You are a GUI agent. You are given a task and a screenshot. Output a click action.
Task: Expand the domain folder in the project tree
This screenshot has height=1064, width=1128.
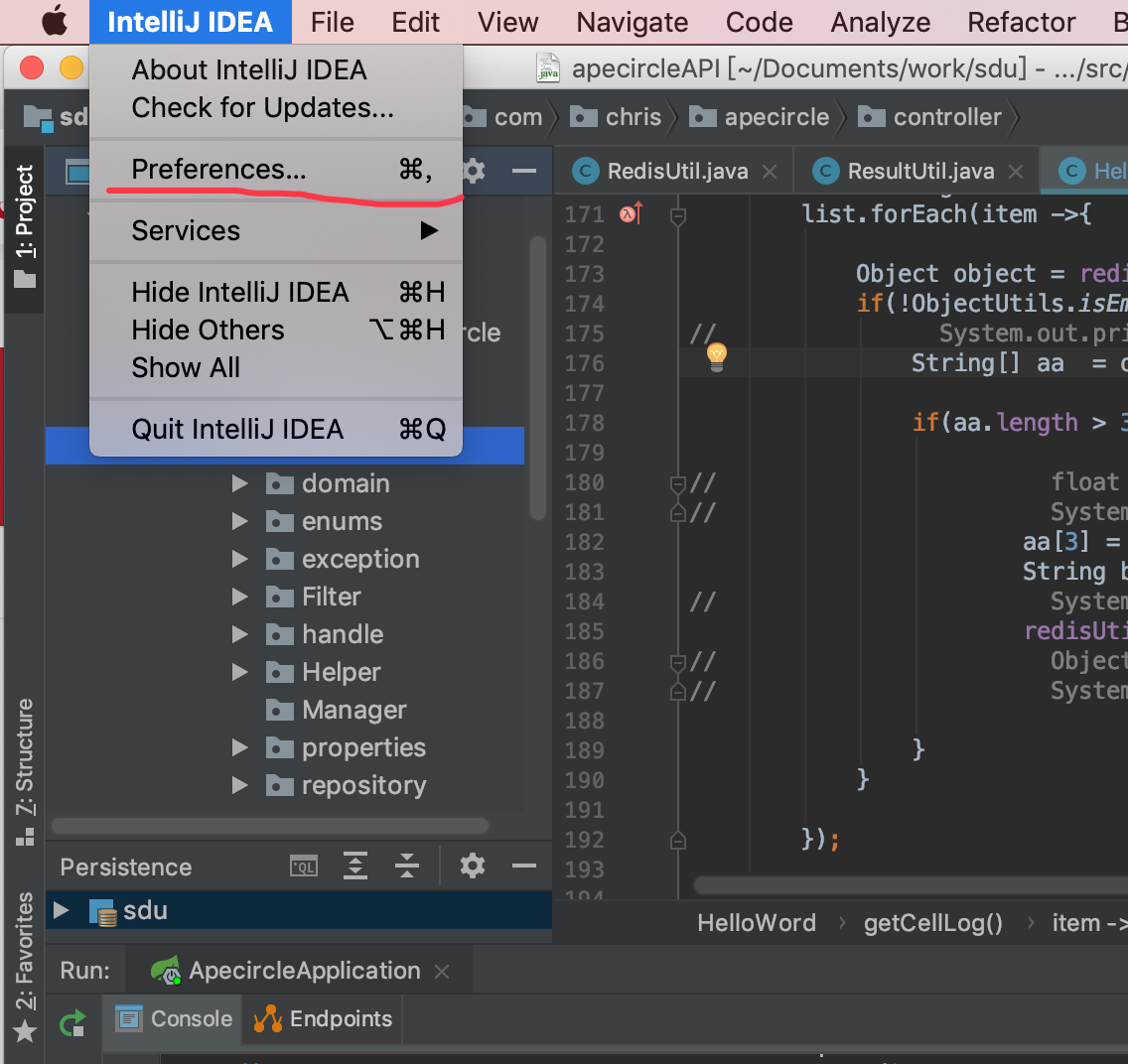[x=239, y=483]
